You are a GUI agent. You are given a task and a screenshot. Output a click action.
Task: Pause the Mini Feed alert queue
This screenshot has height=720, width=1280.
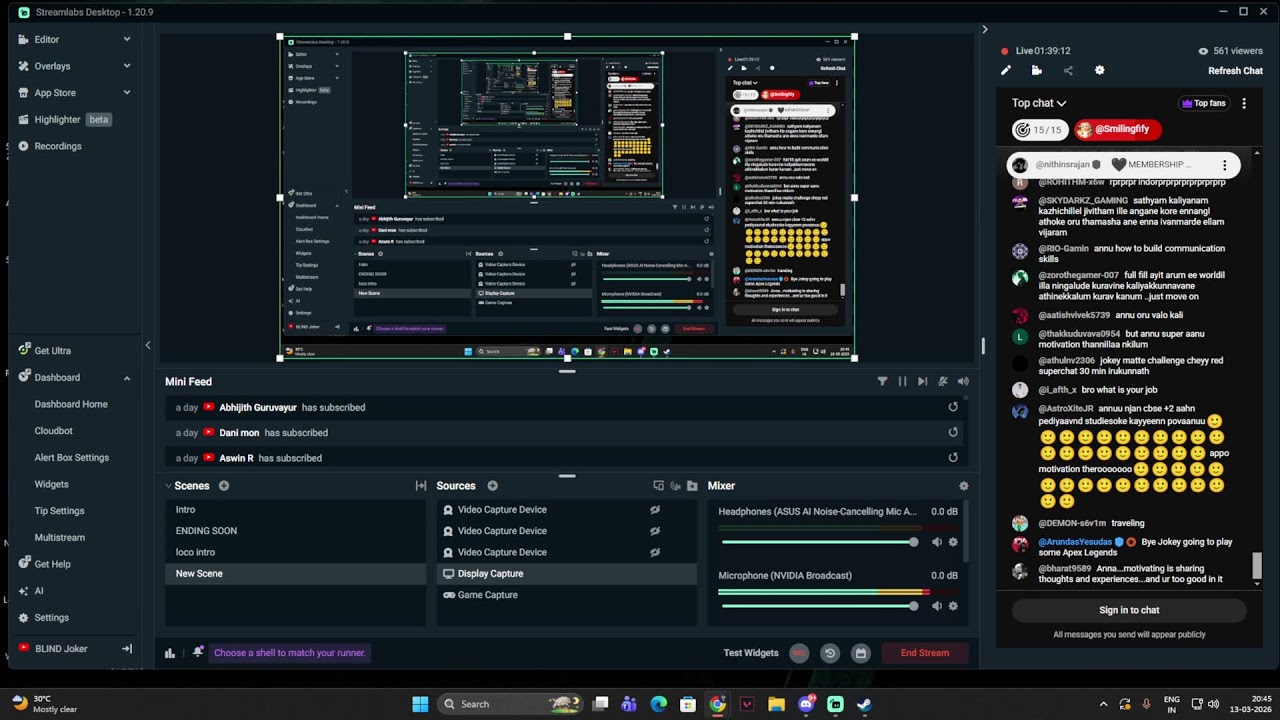coord(902,381)
